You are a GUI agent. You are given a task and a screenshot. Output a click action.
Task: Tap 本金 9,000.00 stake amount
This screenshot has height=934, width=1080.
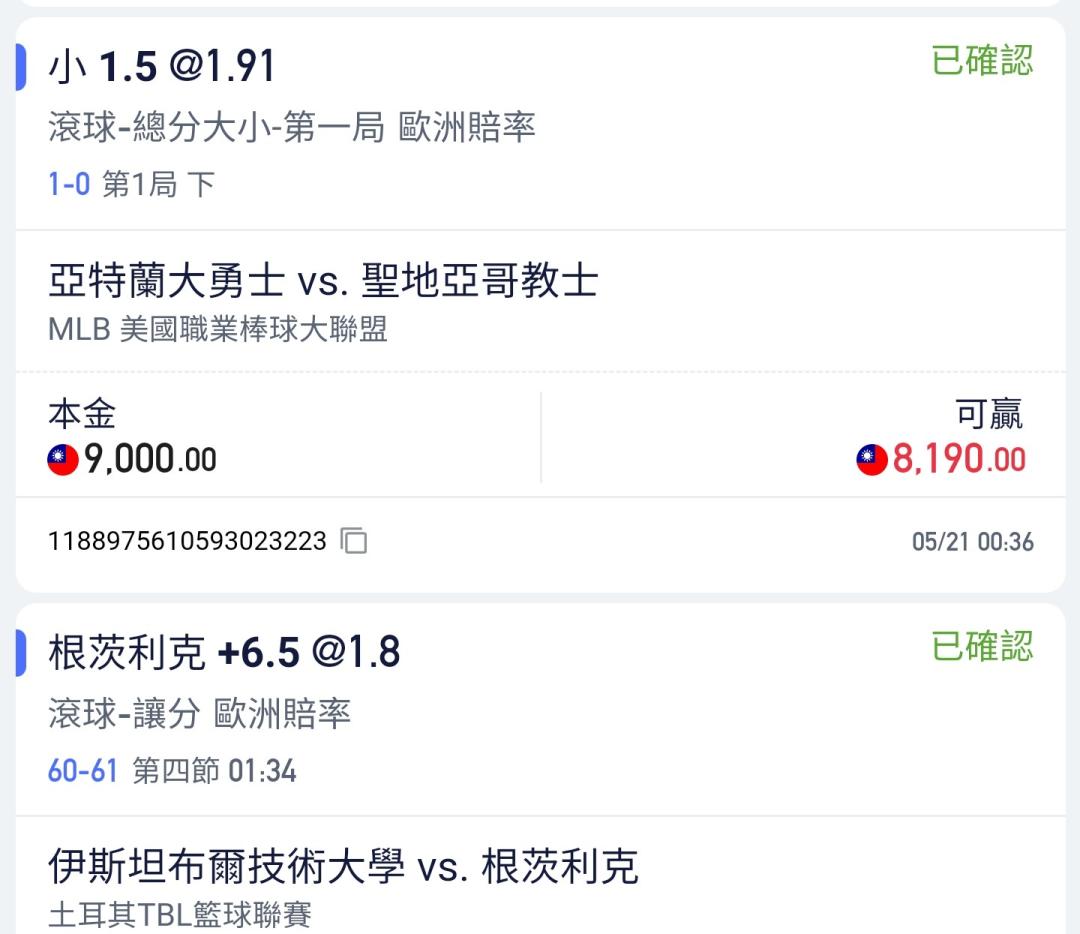(x=150, y=459)
